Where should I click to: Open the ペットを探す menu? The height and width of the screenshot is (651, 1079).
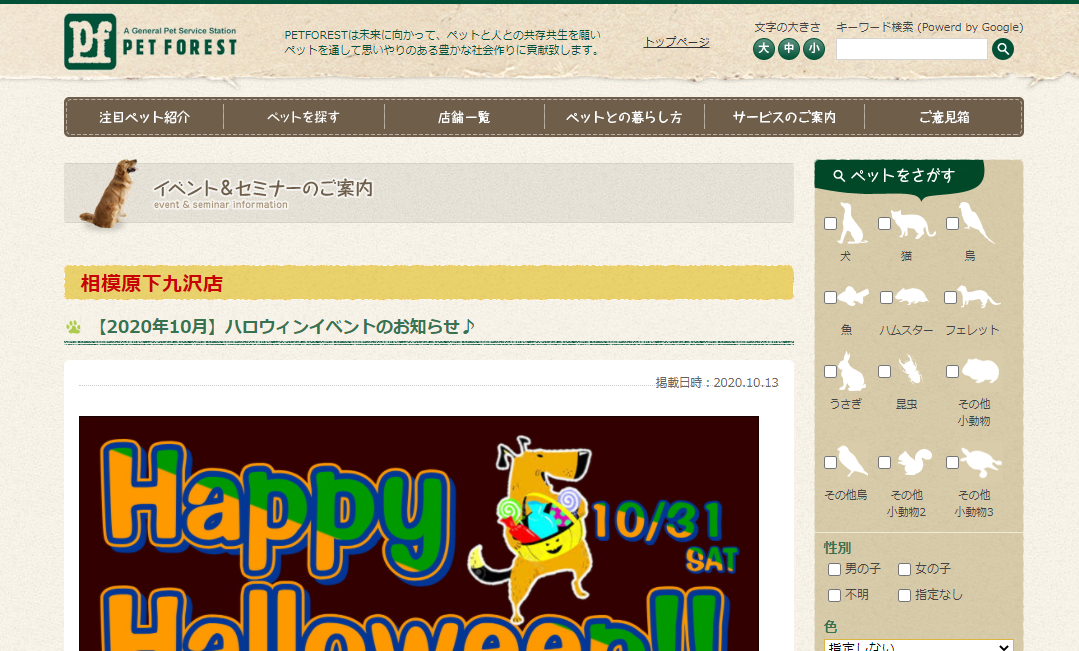click(x=303, y=117)
